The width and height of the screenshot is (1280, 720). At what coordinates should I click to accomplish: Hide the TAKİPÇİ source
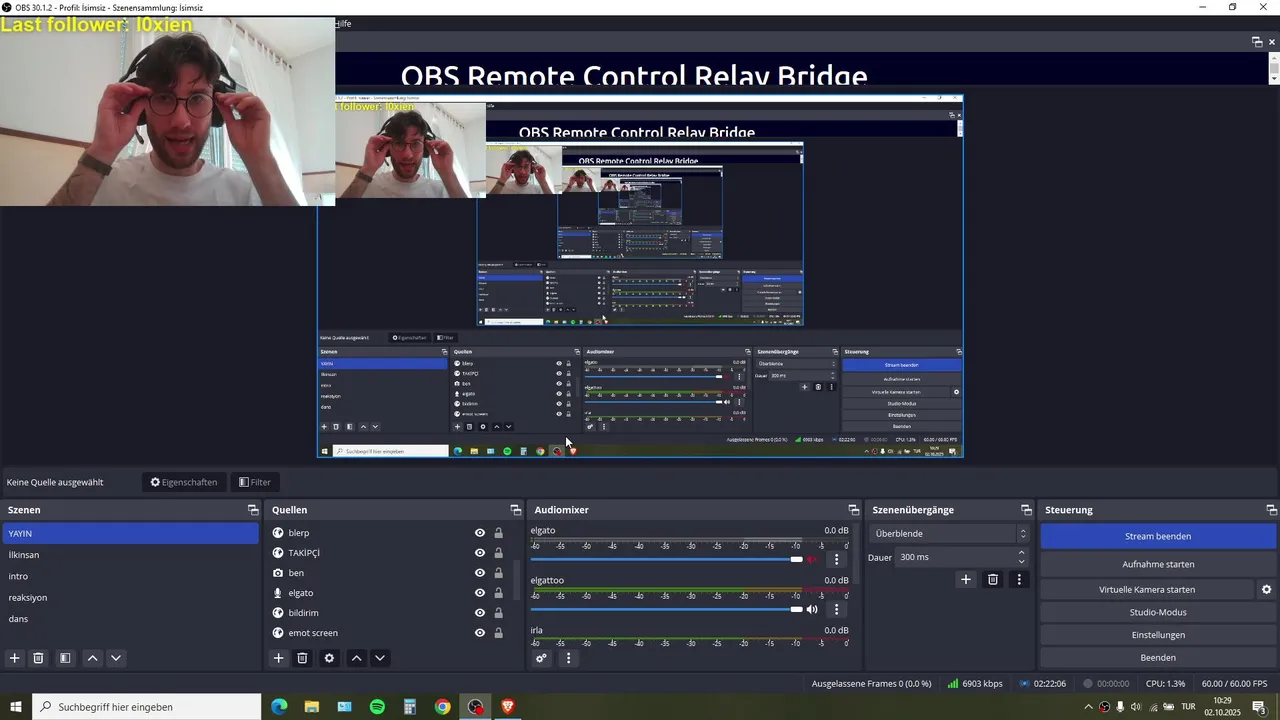480,553
